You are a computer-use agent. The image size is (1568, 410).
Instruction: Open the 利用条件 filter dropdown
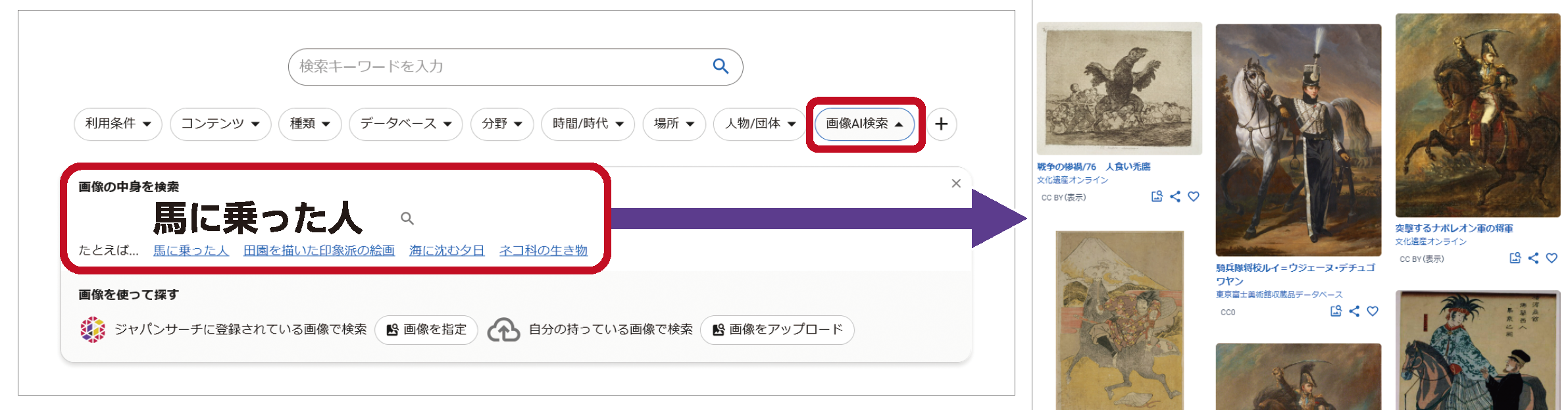(118, 124)
